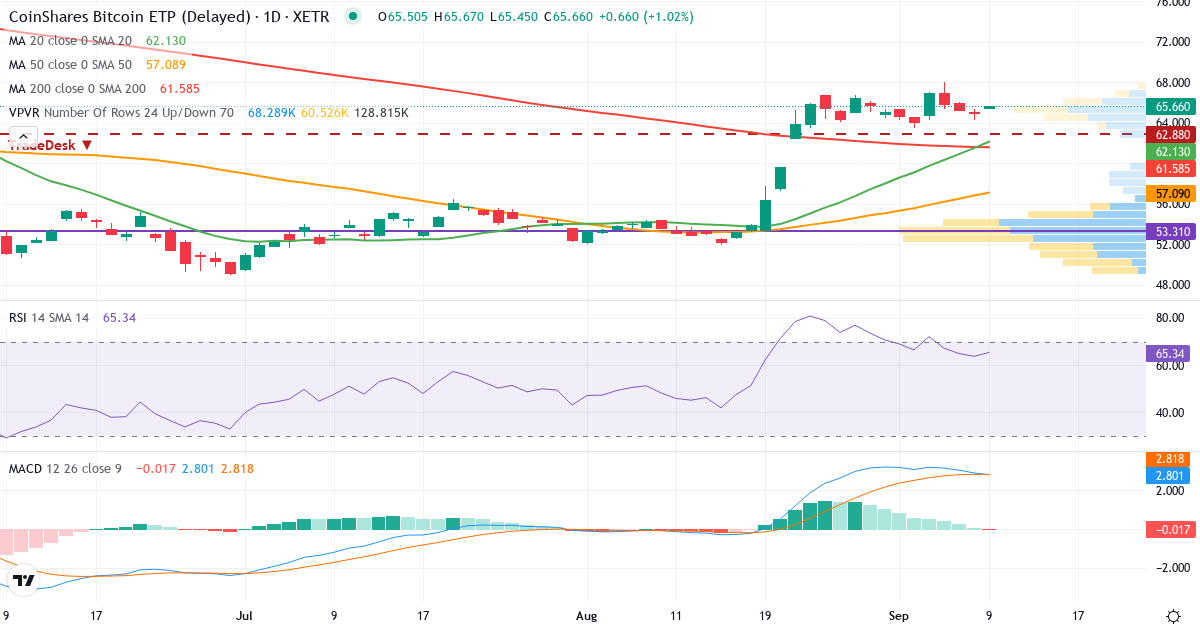Click VPVR down volume 60.526K
The height and width of the screenshot is (630, 1200).
324,113
